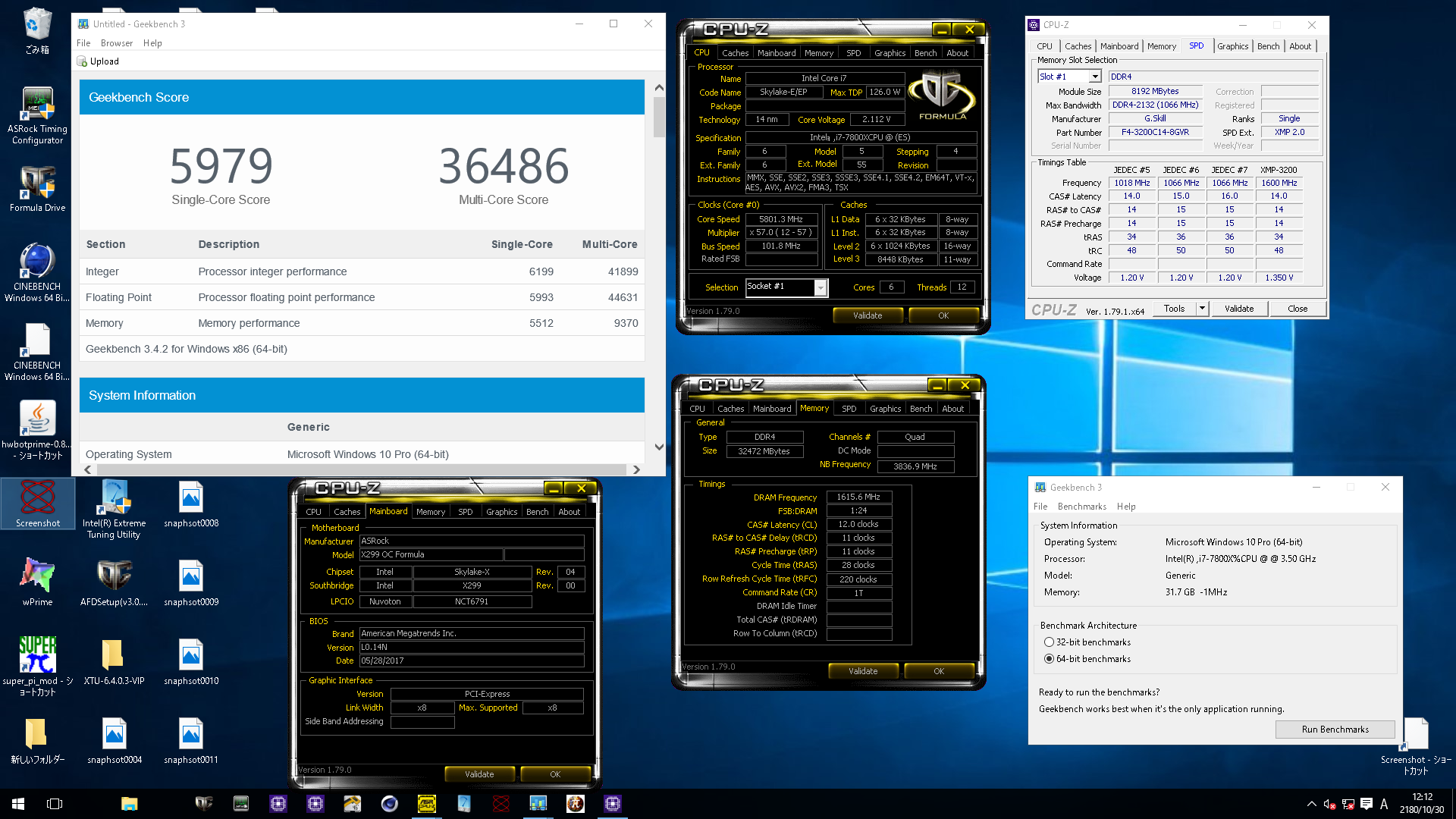1456x819 pixels.
Task: Click the single-core score 5979
Action: [x=221, y=166]
